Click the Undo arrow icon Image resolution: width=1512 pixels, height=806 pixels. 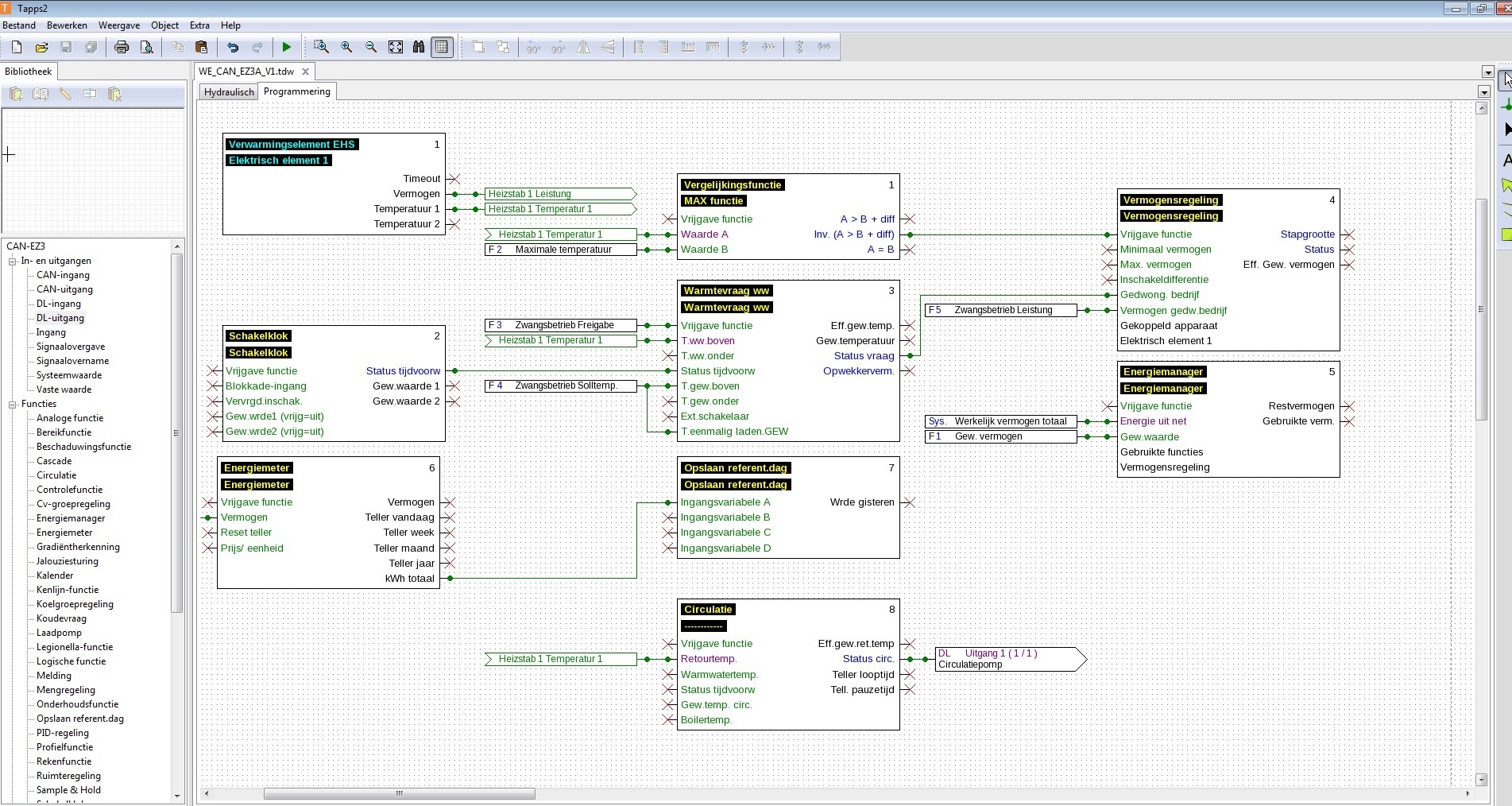[233, 48]
